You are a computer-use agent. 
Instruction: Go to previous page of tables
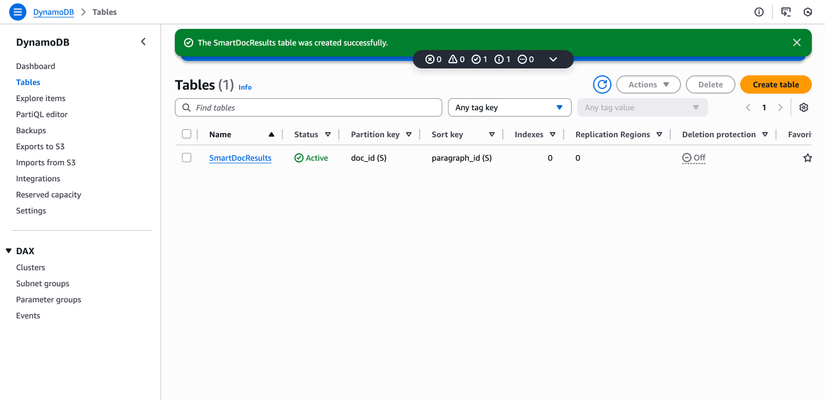pos(748,107)
